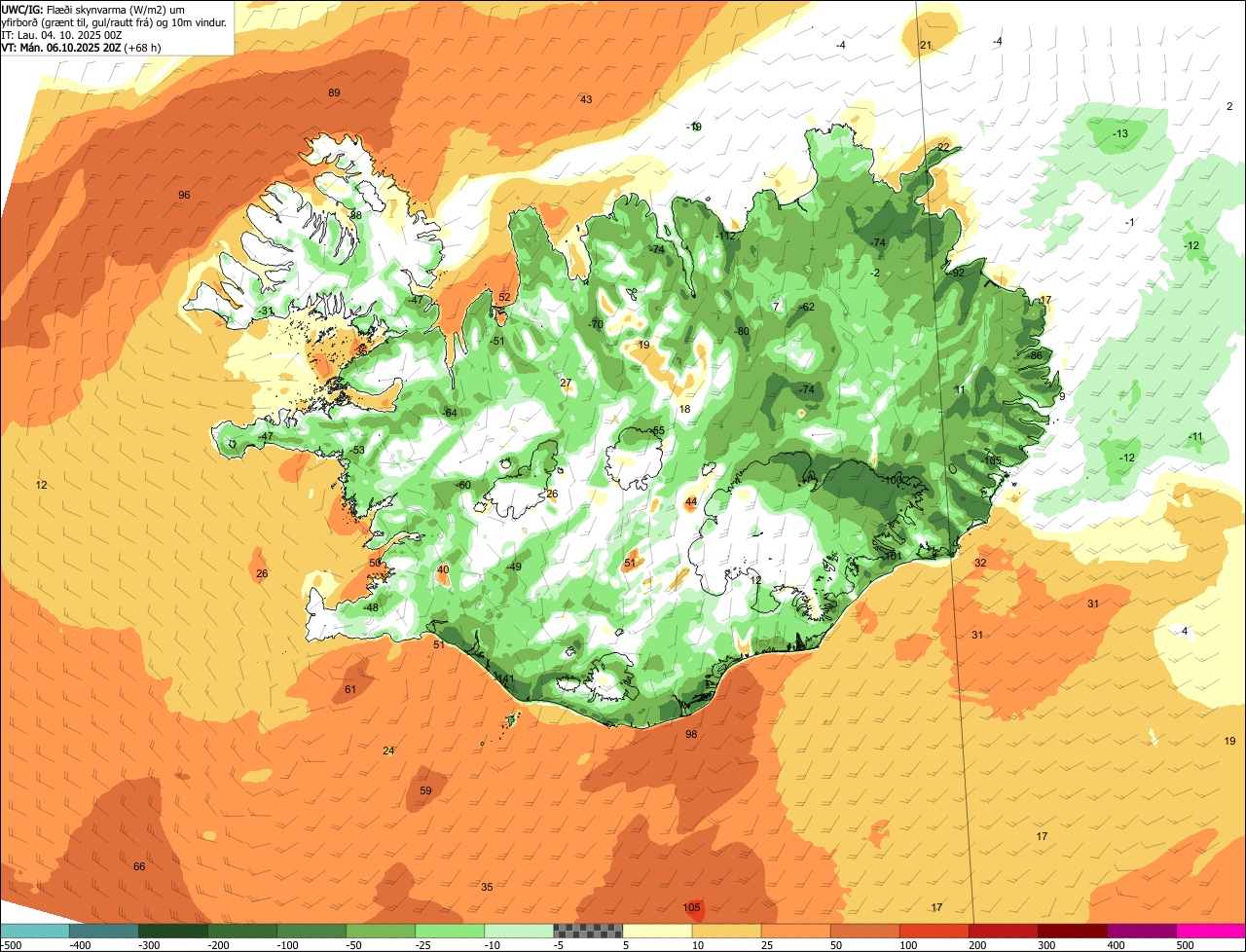1246x952 pixels.
Task: Click the map value '-11'
Action: (1196, 436)
